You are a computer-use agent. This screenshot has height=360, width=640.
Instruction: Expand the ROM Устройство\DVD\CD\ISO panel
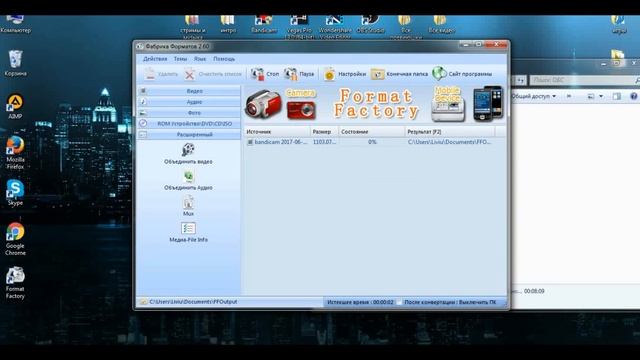point(189,123)
